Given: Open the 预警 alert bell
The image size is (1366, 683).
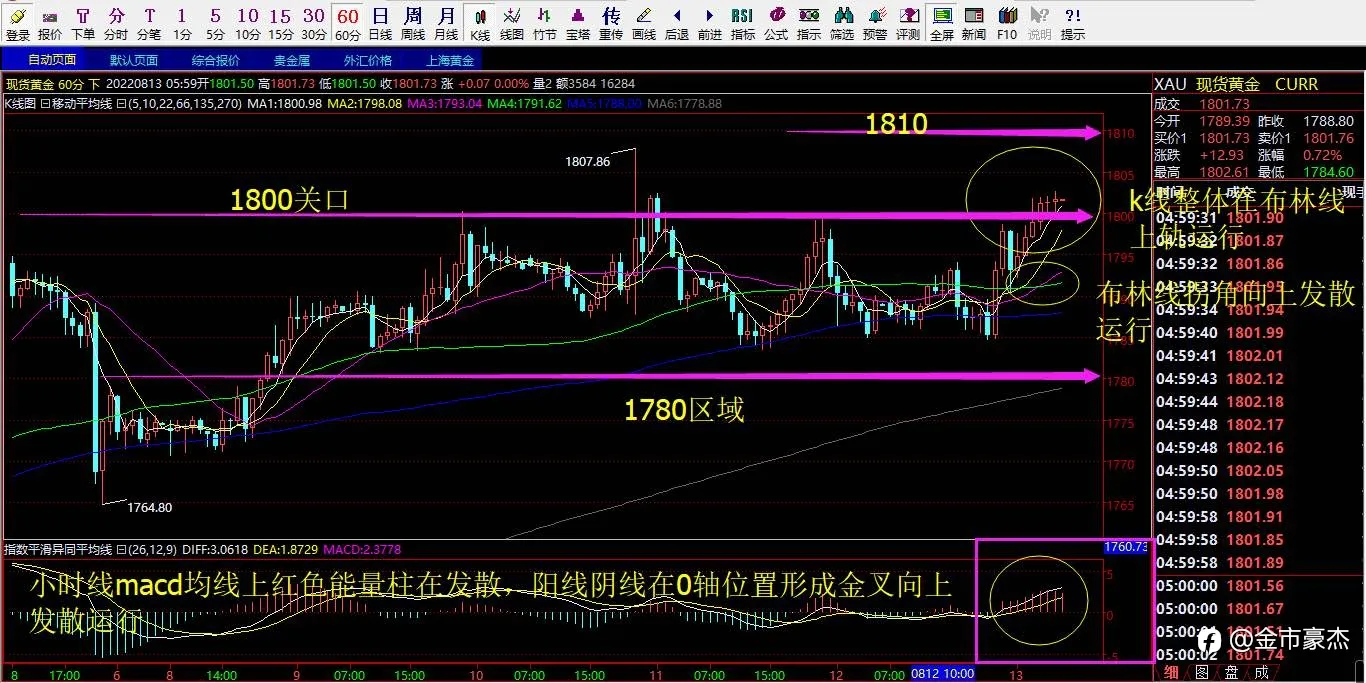Looking at the screenshot, I should point(875,22).
